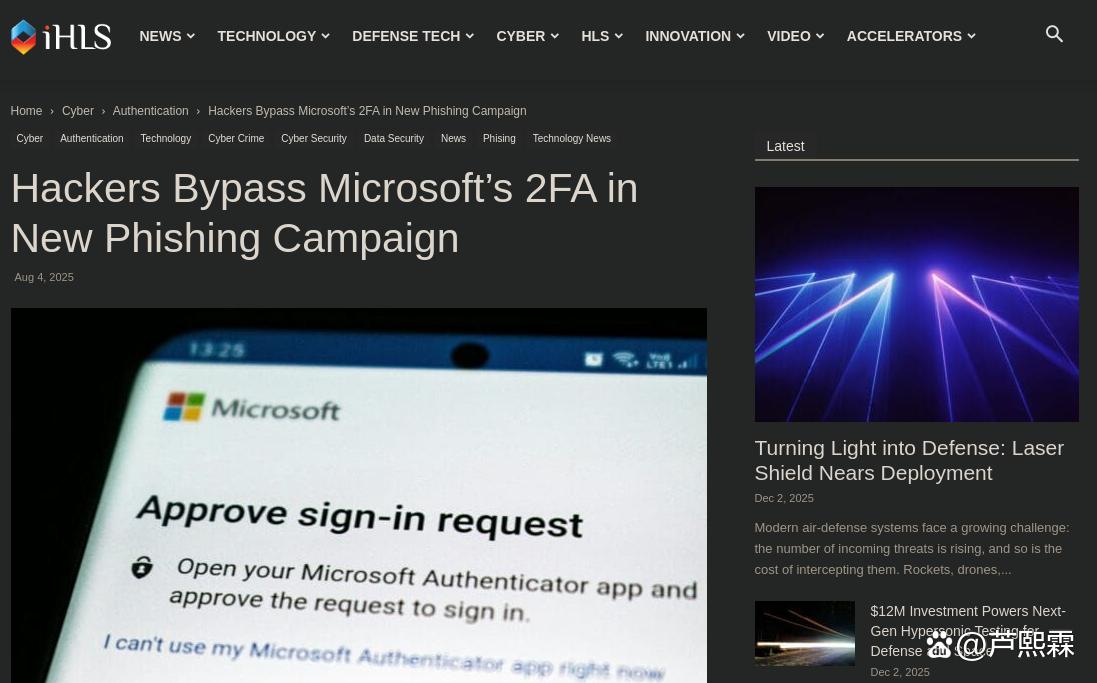The width and height of the screenshot is (1097, 683).
Task: Select the Cyber category tag
Action: click(29, 139)
